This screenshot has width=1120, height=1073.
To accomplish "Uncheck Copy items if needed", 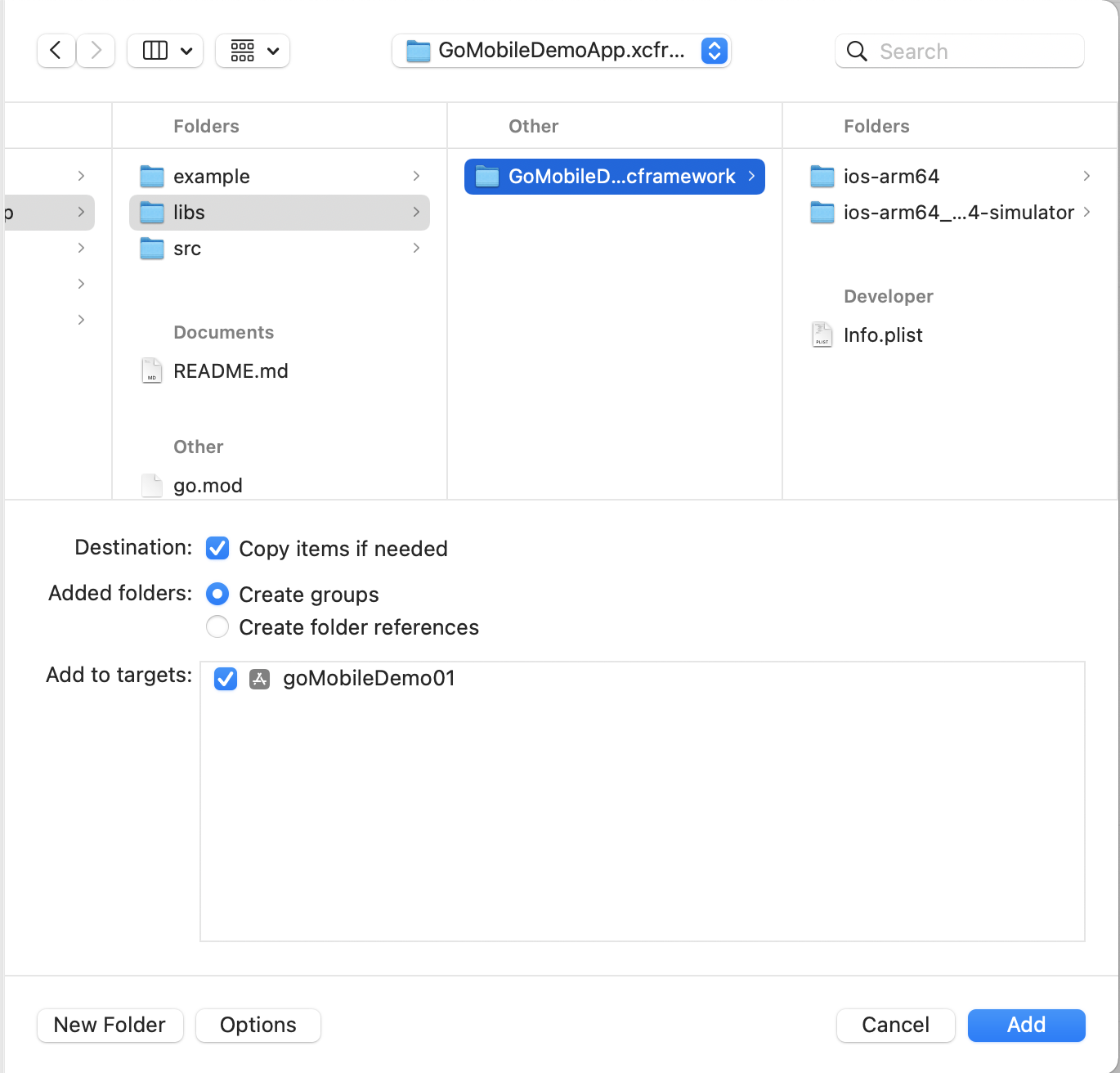I will click(x=217, y=549).
